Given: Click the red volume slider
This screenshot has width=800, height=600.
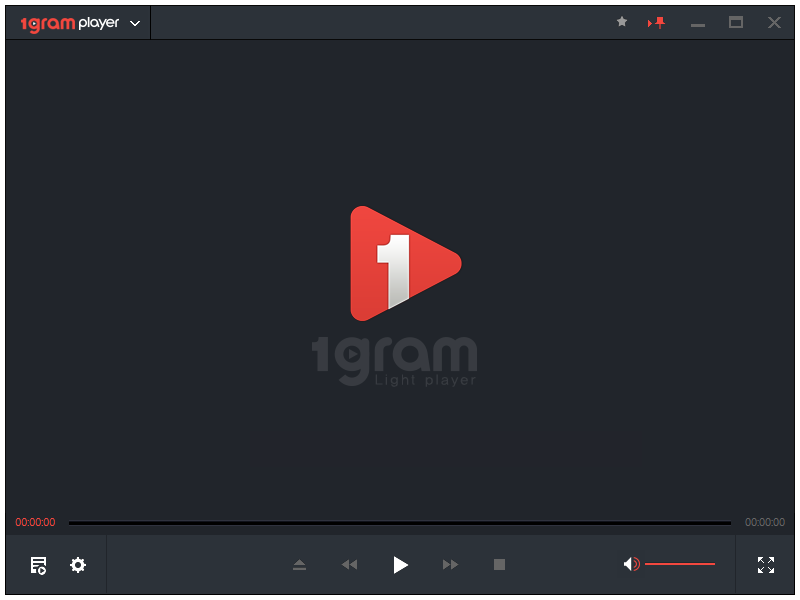Looking at the screenshot, I should point(680,565).
